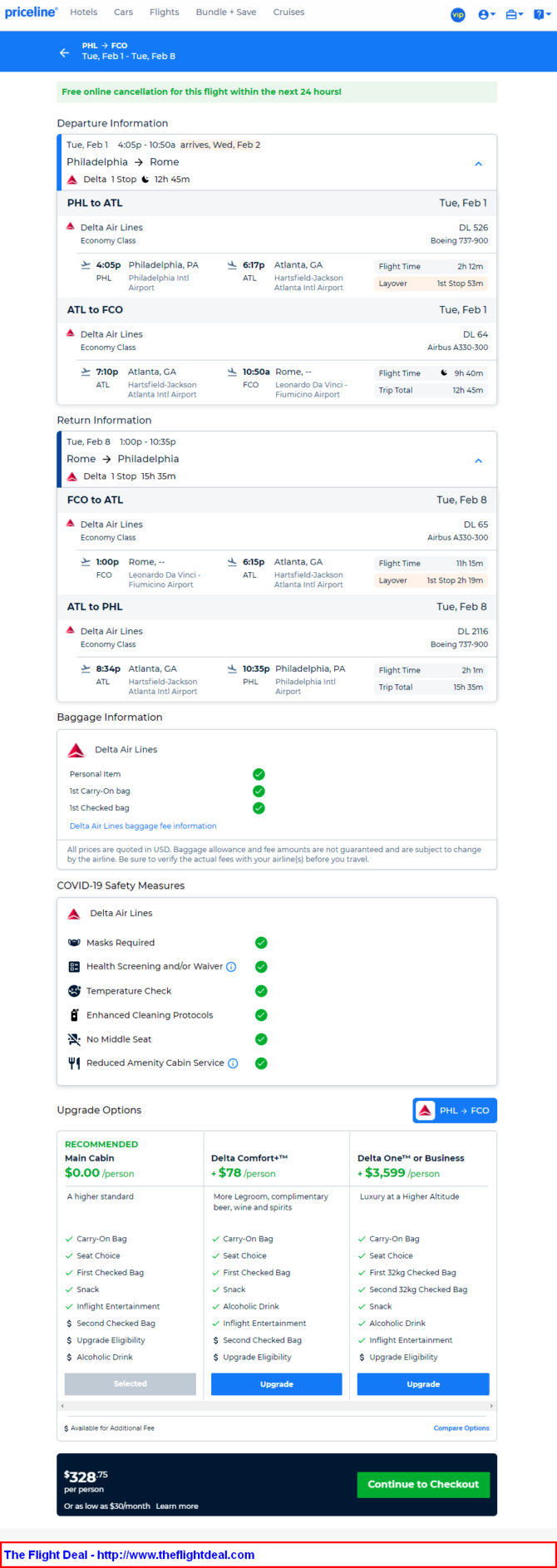Click the No Middle Seat green checkmark
Image resolution: width=557 pixels, height=1568 pixels.
[261, 1039]
